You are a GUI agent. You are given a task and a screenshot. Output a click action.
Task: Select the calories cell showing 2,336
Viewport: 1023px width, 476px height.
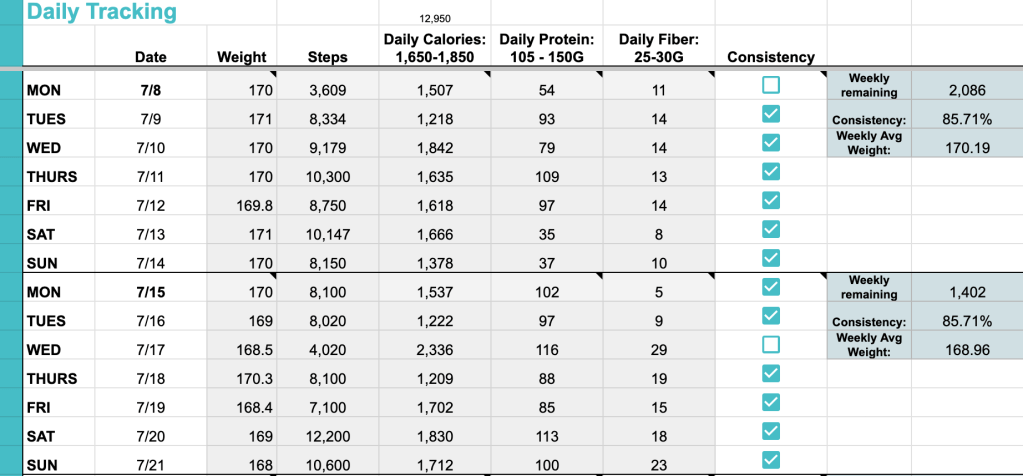434,350
